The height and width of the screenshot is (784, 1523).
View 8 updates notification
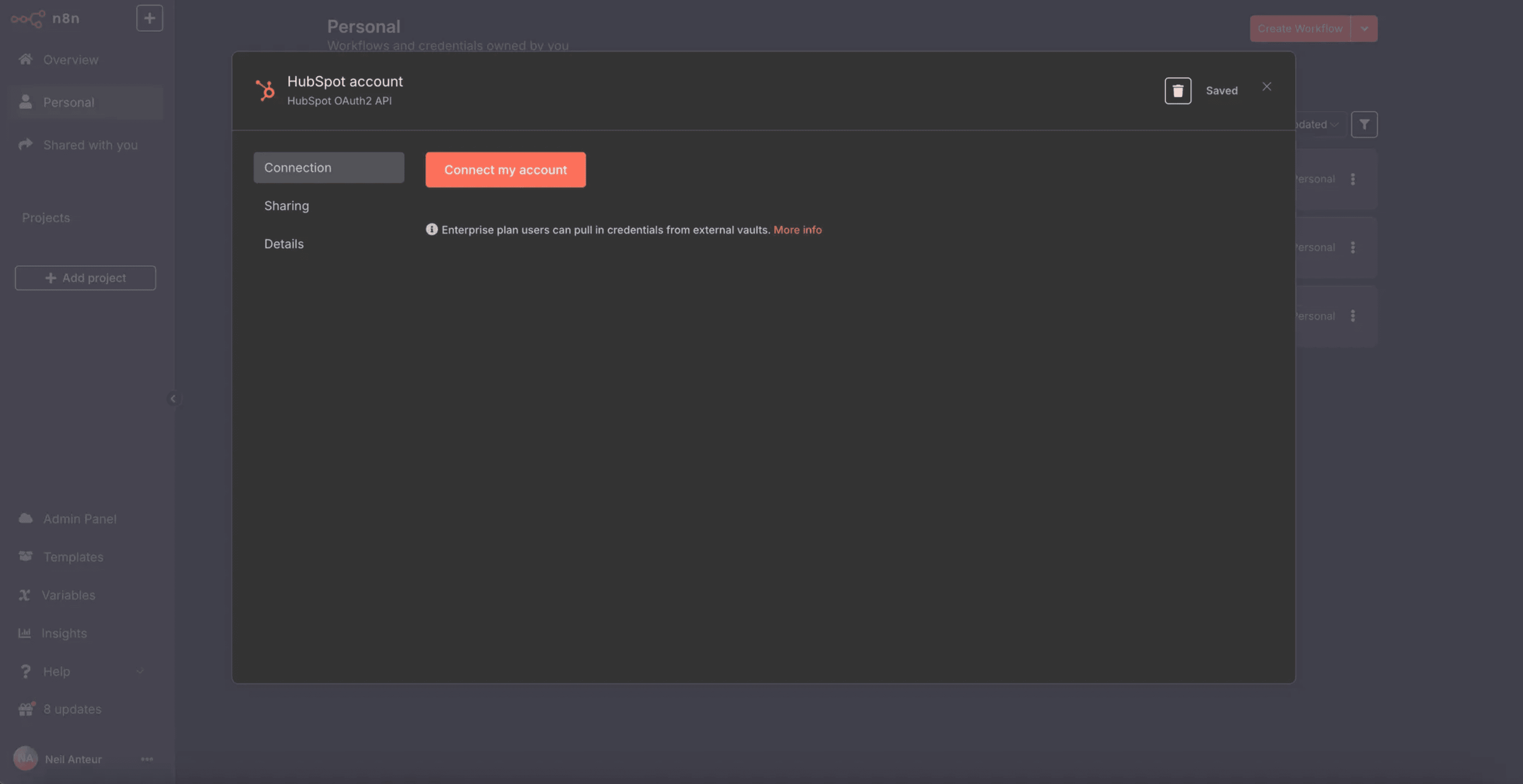72,709
